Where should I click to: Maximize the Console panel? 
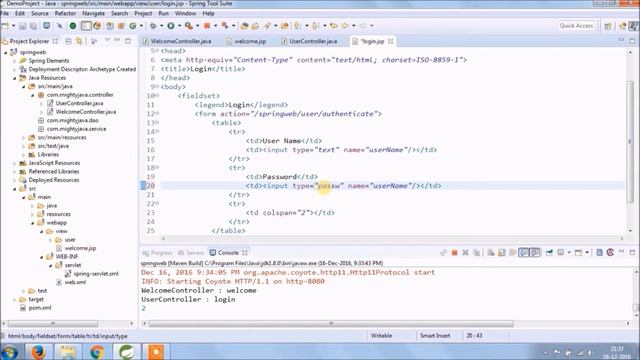pyautogui.click(x=632, y=253)
